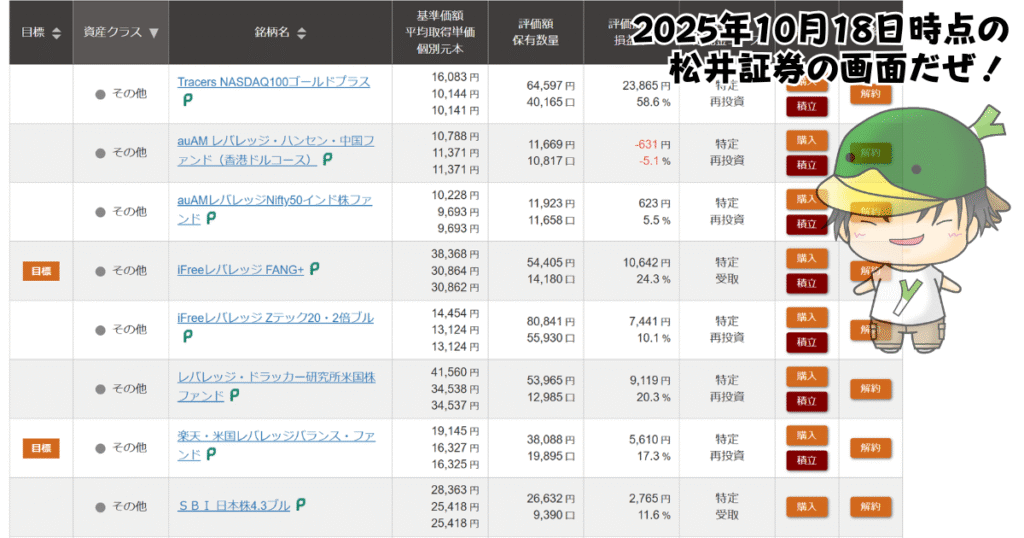1024x538 pixels.
Task: Open the Tracers NASDAQ100ゴールドプラス fund link
Action: [273, 82]
